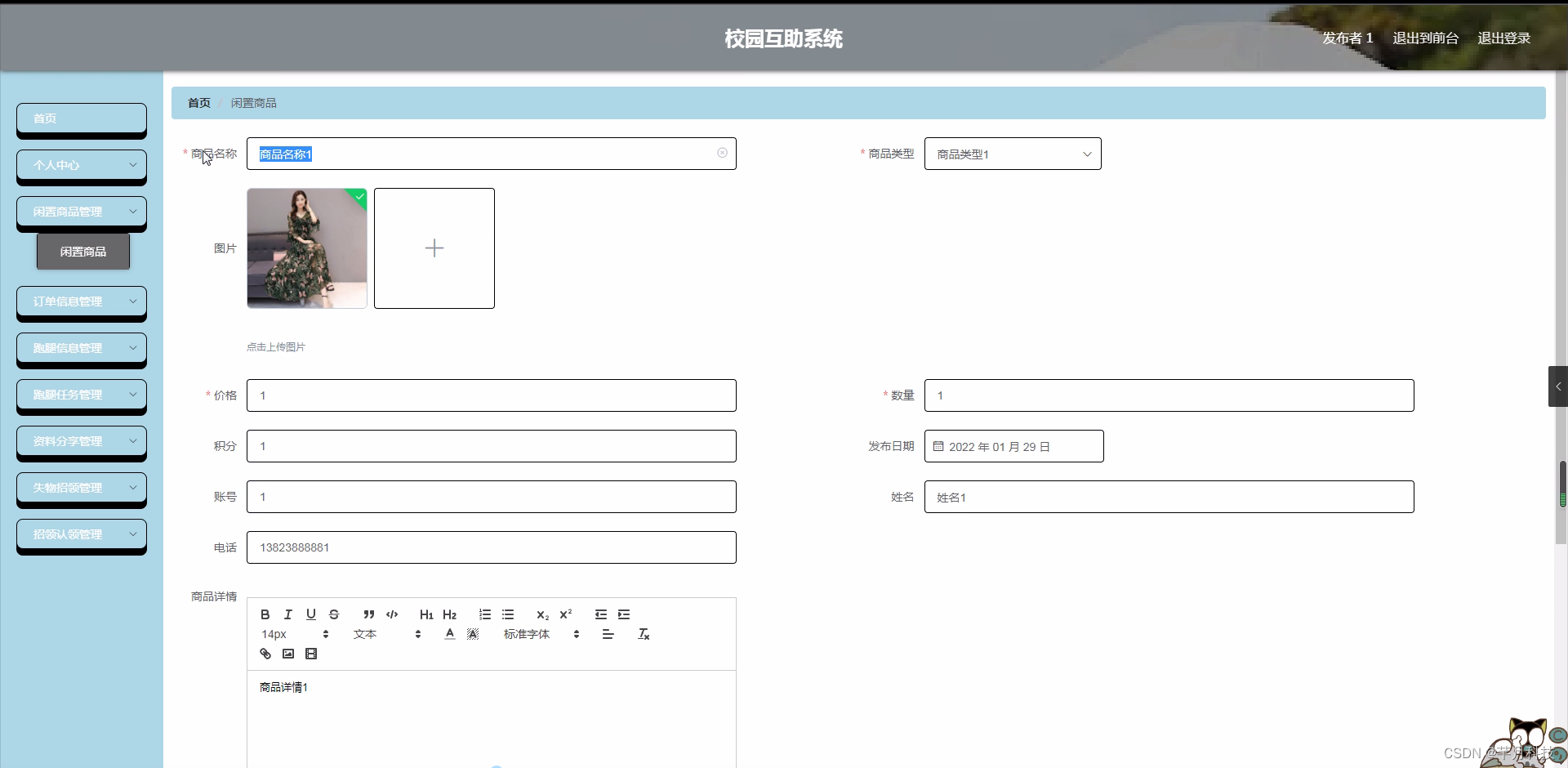Open the 商品类型 dropdown

pyautogui.click(x=1013, y=154)
